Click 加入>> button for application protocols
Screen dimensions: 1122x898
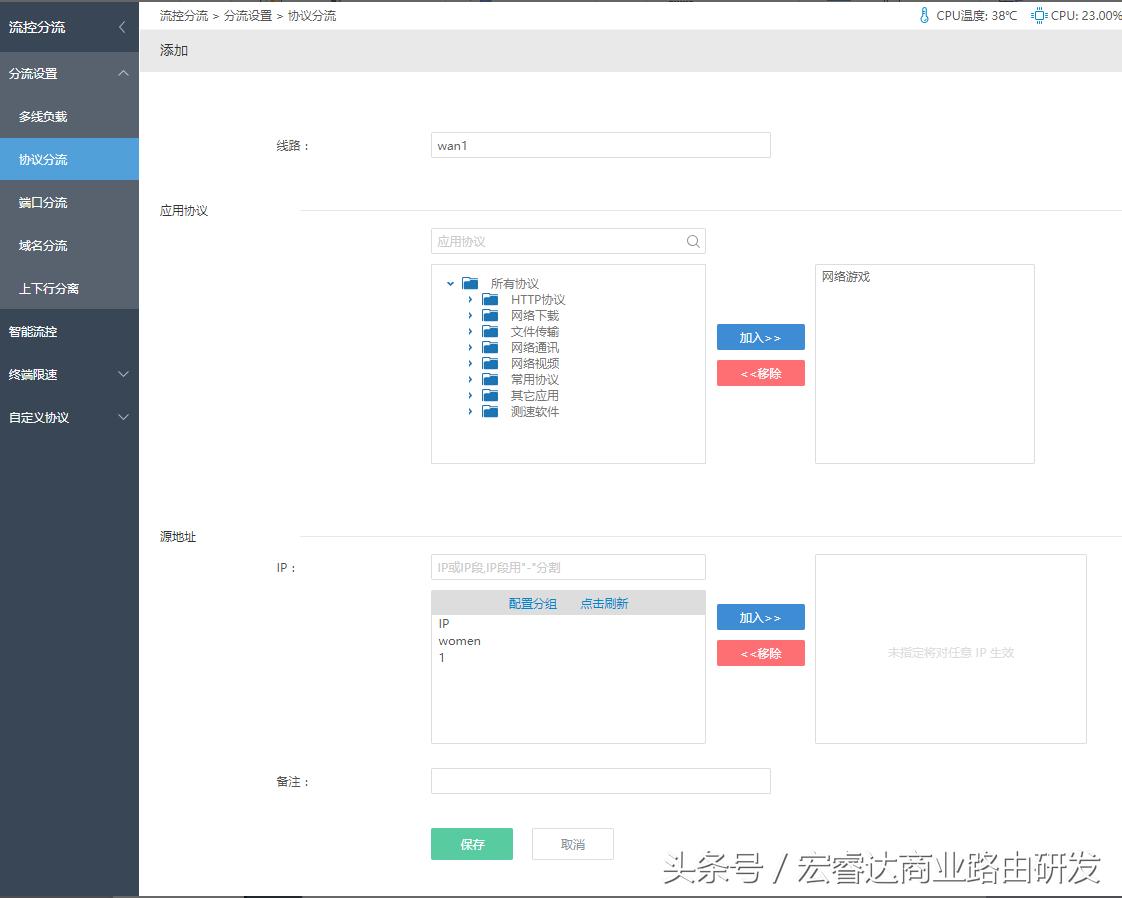[x=761, y=337]
